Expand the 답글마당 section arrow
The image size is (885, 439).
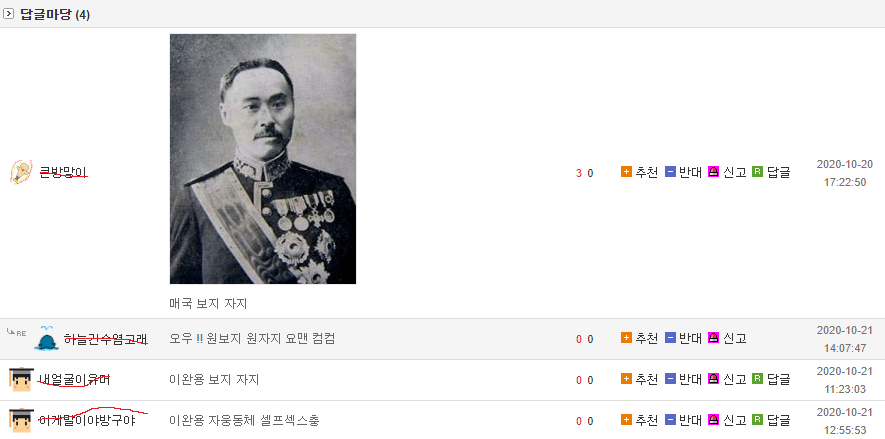[x=8, y=14]
